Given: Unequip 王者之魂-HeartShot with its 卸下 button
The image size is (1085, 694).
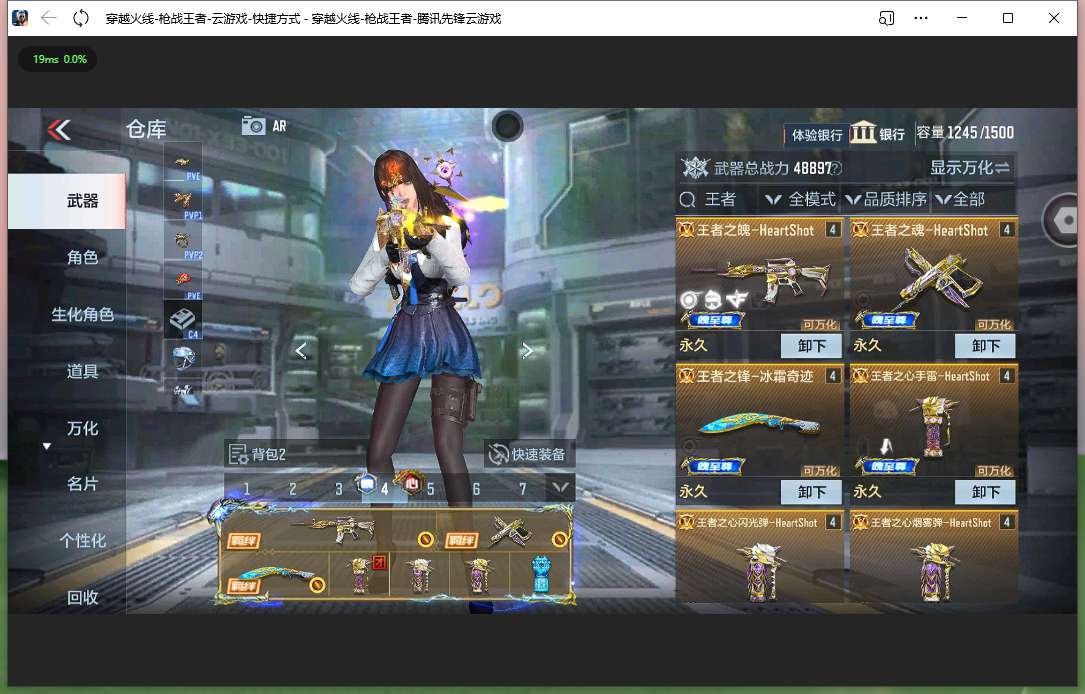Looking at the screenshot, I should coord(985,345).
